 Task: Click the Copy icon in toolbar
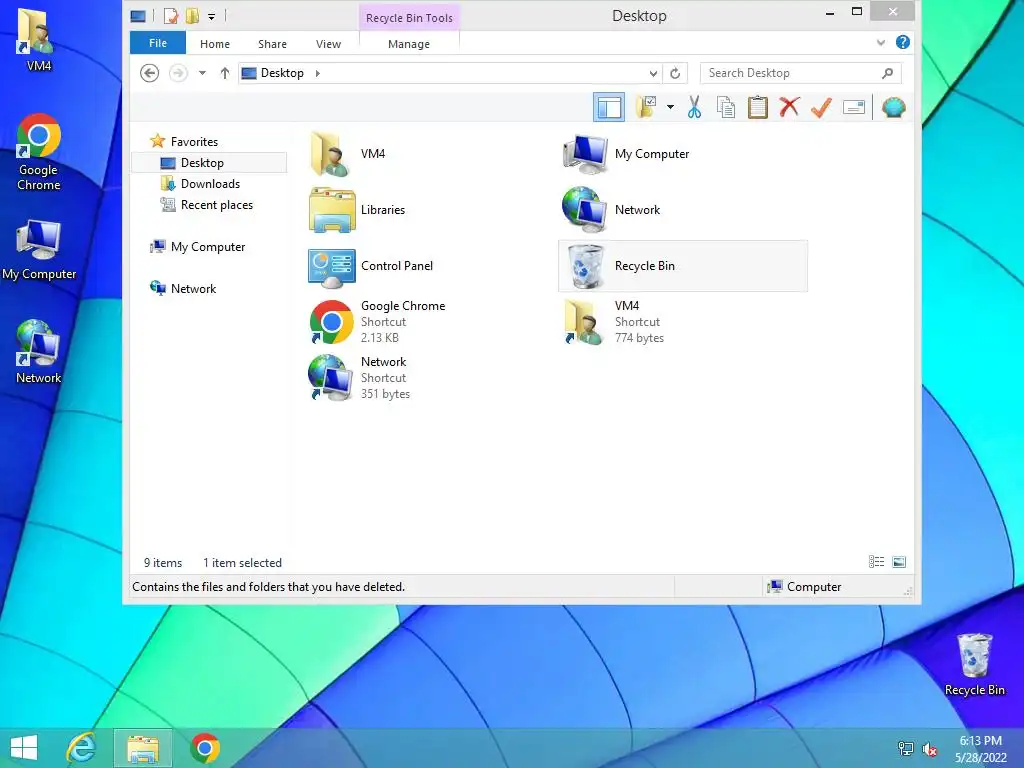(x=726, y=107)
